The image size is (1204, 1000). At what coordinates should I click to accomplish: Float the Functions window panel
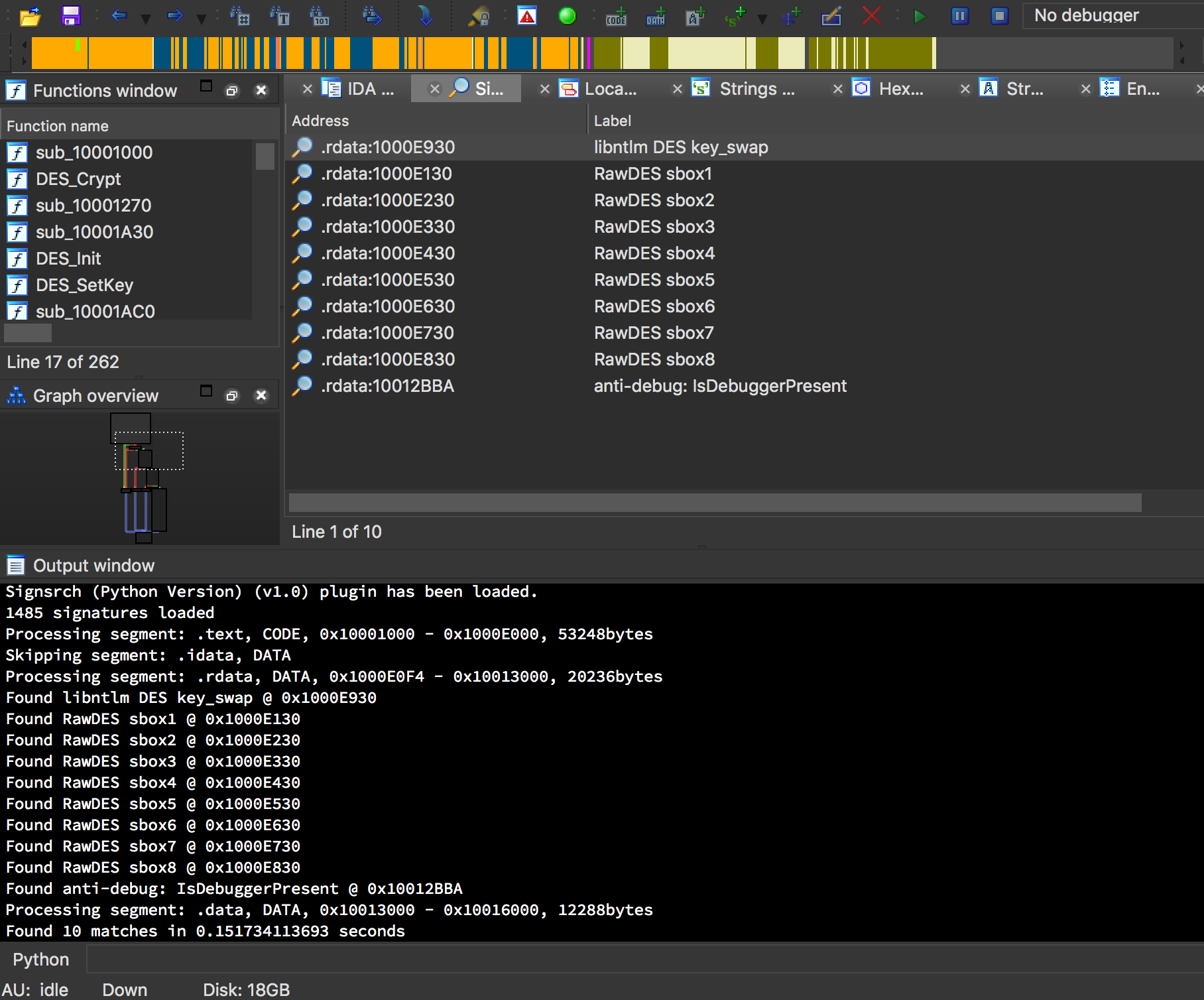[231, 90]
